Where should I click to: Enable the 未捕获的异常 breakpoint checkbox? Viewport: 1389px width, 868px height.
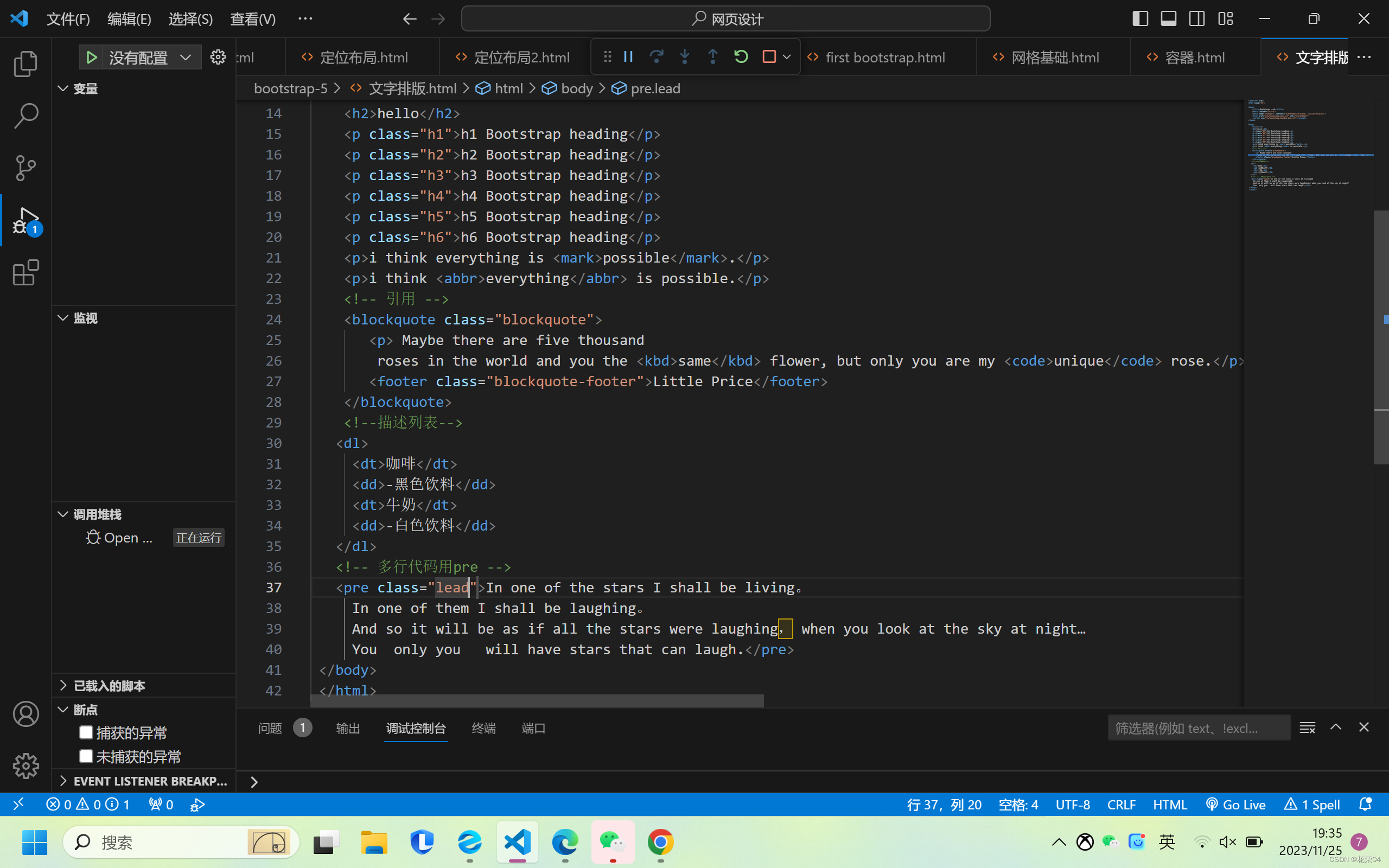[x=86, y=756]
